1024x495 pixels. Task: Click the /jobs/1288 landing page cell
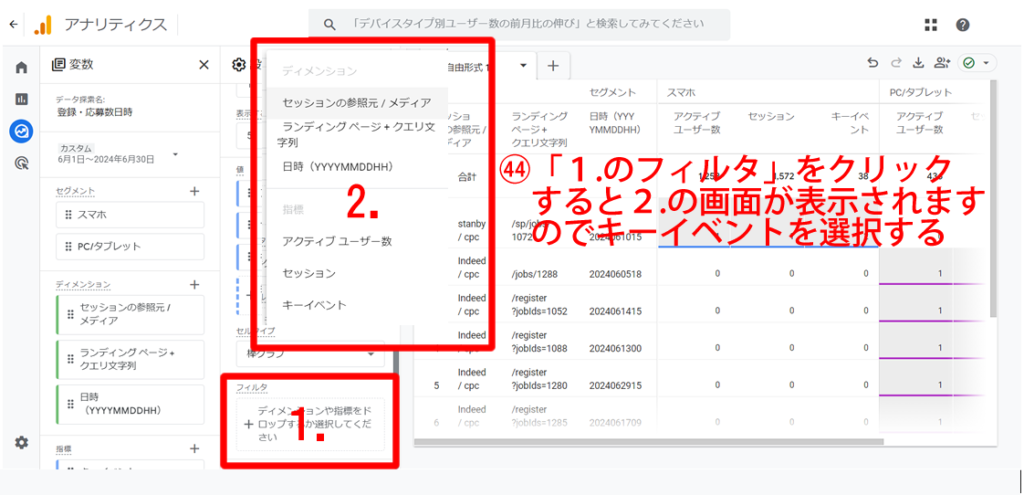point(534,274)
